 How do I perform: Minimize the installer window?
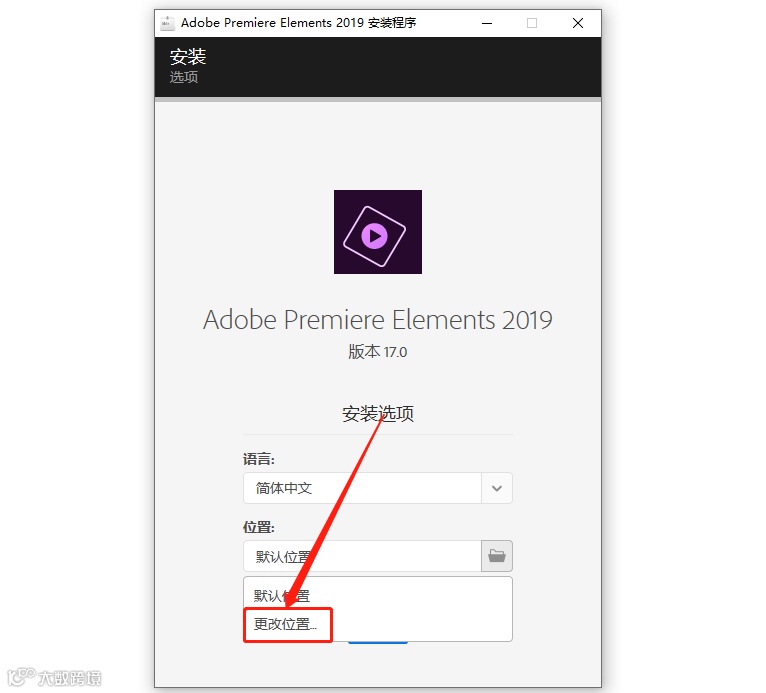tap(487, 23)
